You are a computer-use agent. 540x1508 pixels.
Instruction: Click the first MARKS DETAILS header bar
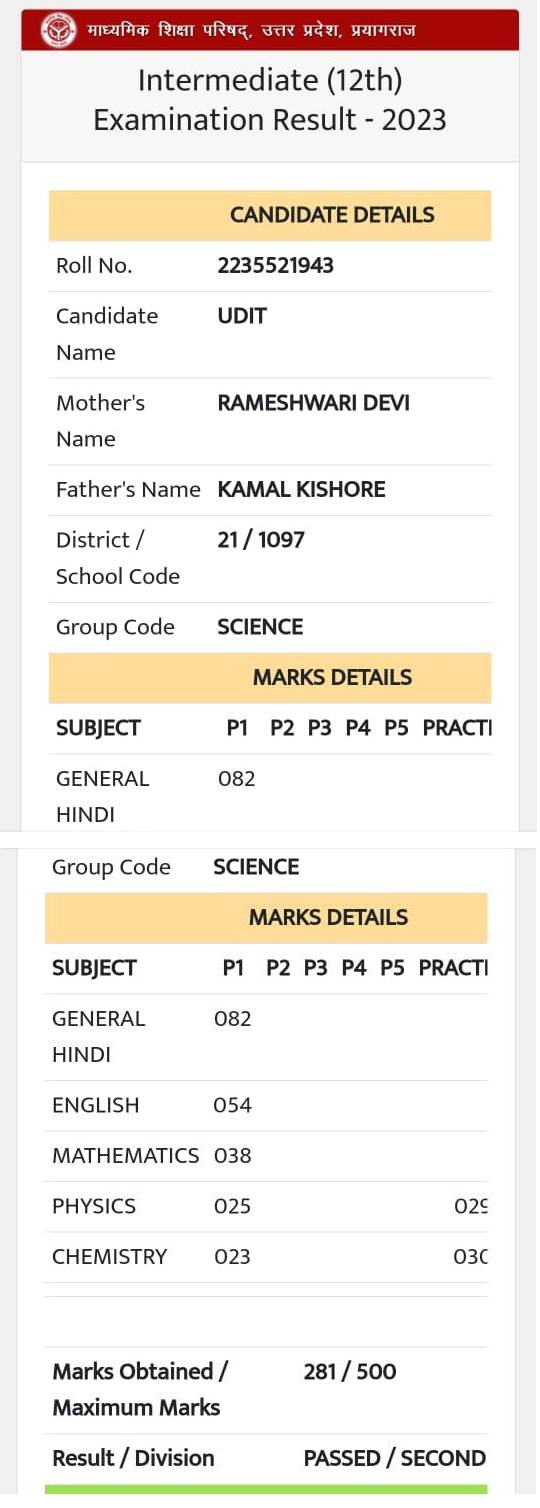pos(270,678)
